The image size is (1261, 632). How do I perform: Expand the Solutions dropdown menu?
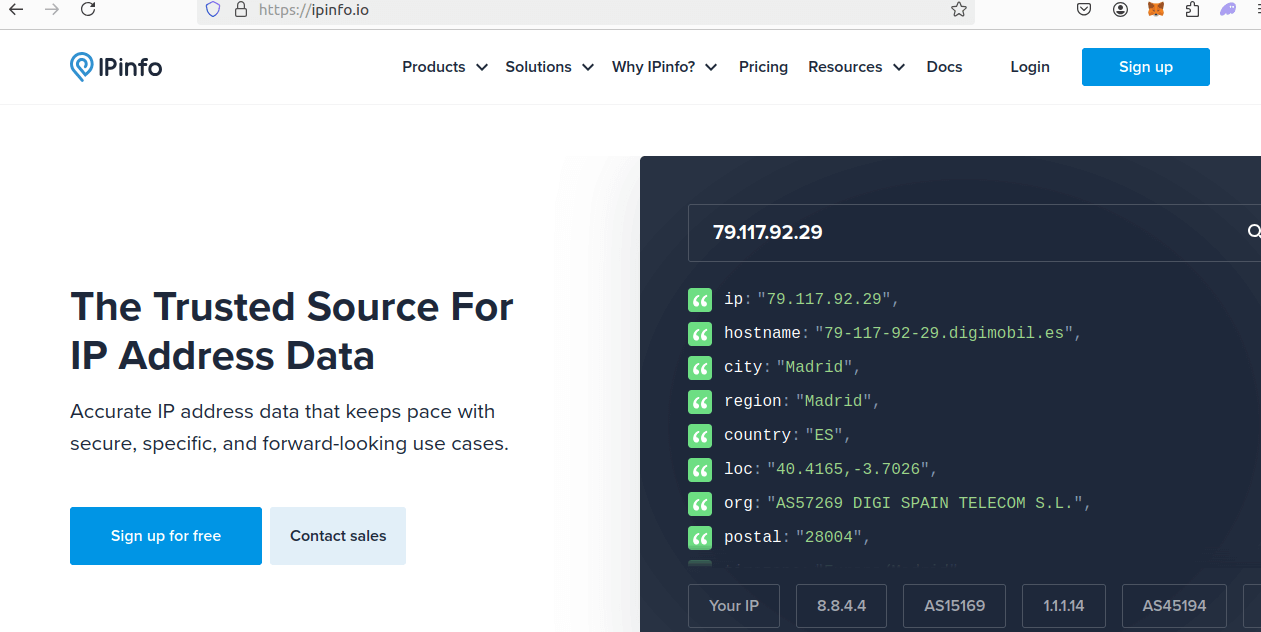pyautogui.click(x=549, y=67)
